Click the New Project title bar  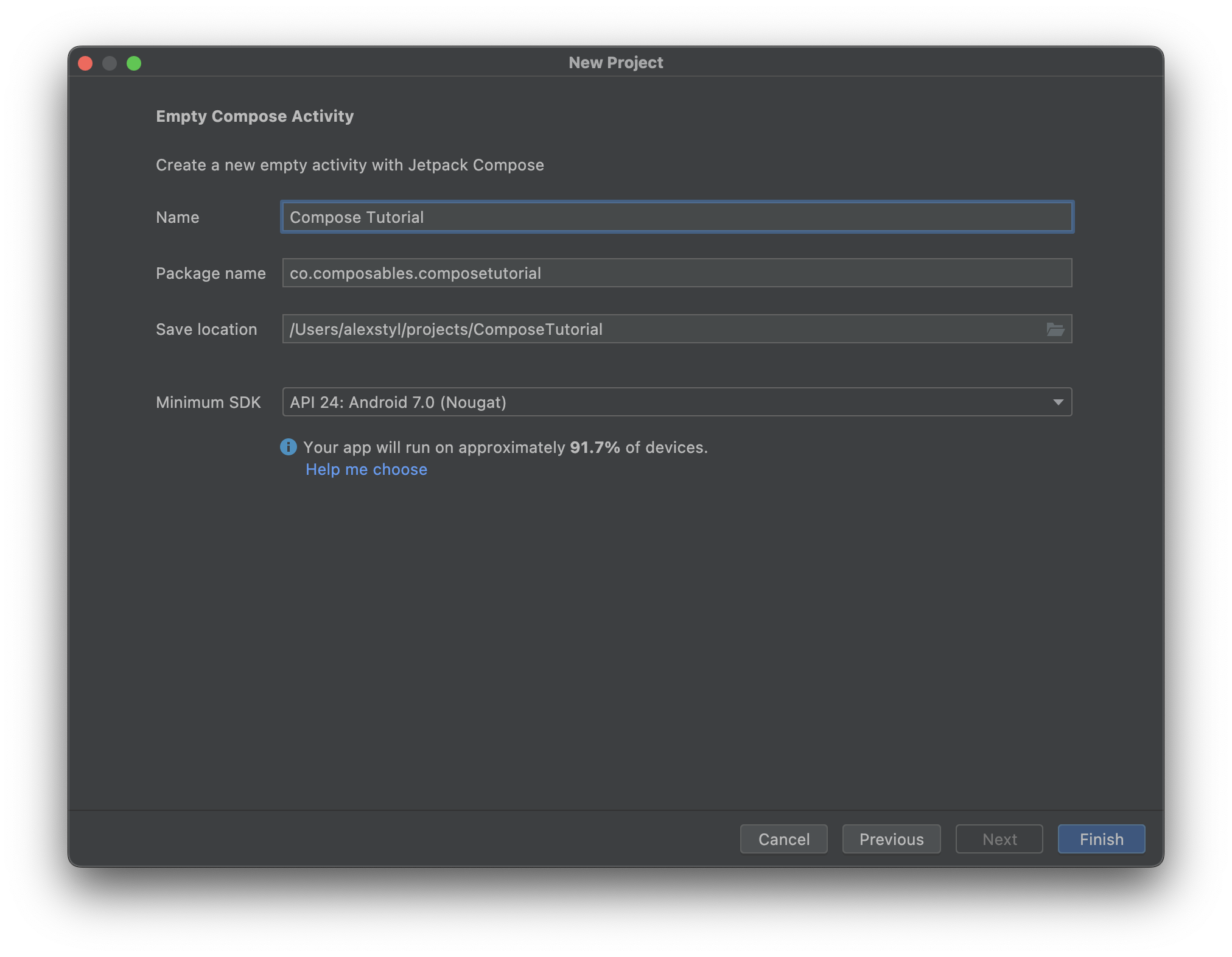click(x=615, y=62)
